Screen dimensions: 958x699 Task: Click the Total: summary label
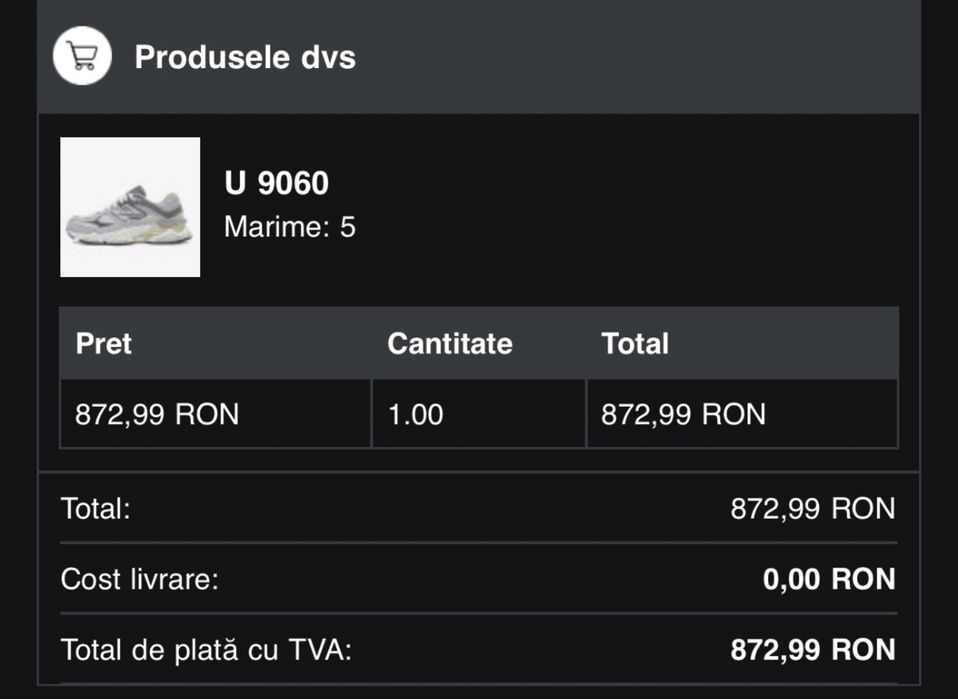95,508
